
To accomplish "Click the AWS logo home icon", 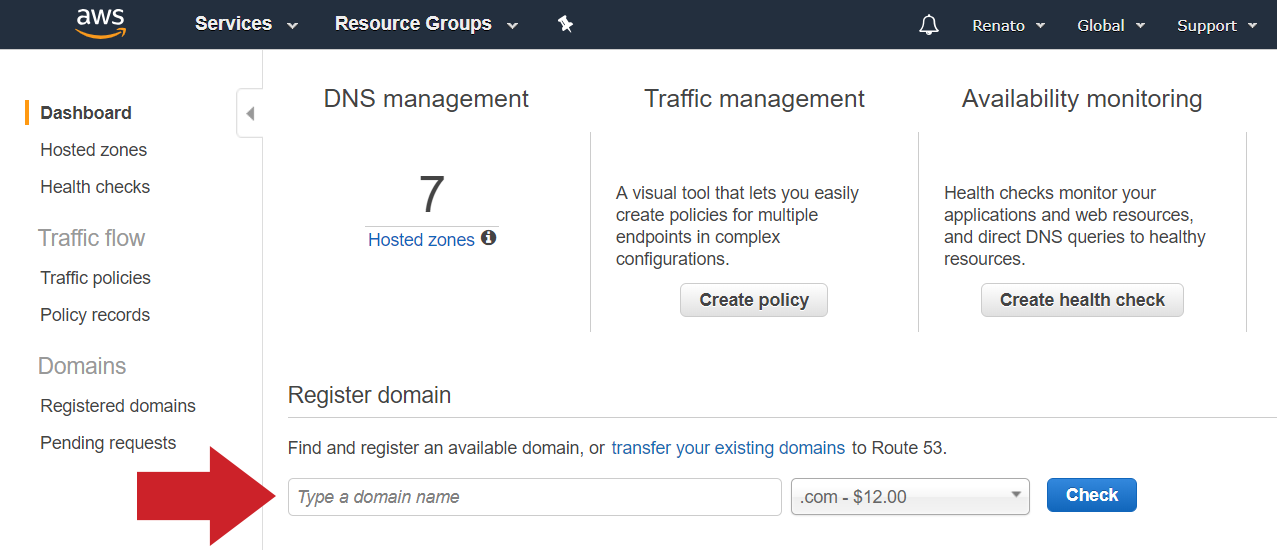I will coord(99,23).
